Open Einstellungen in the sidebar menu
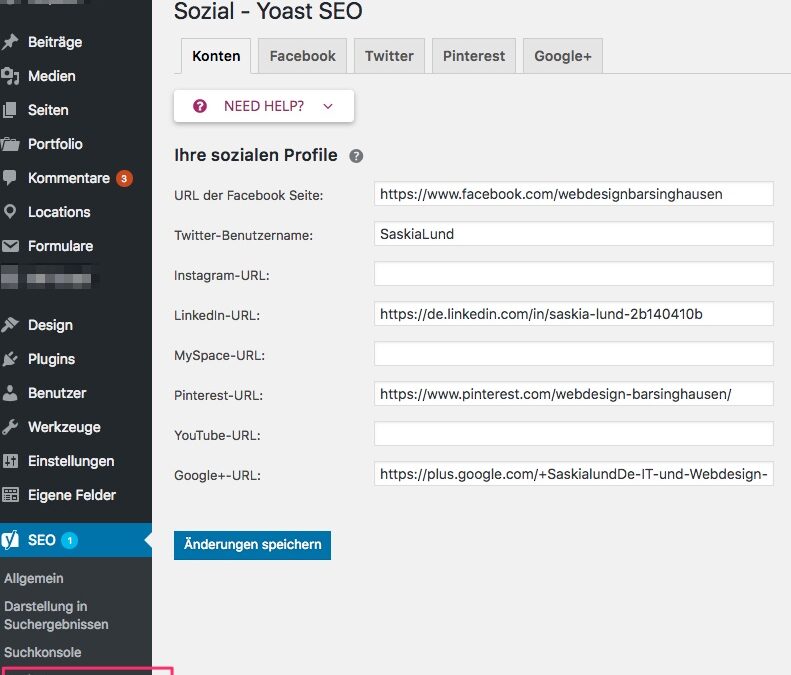 (x=71, y=461)
